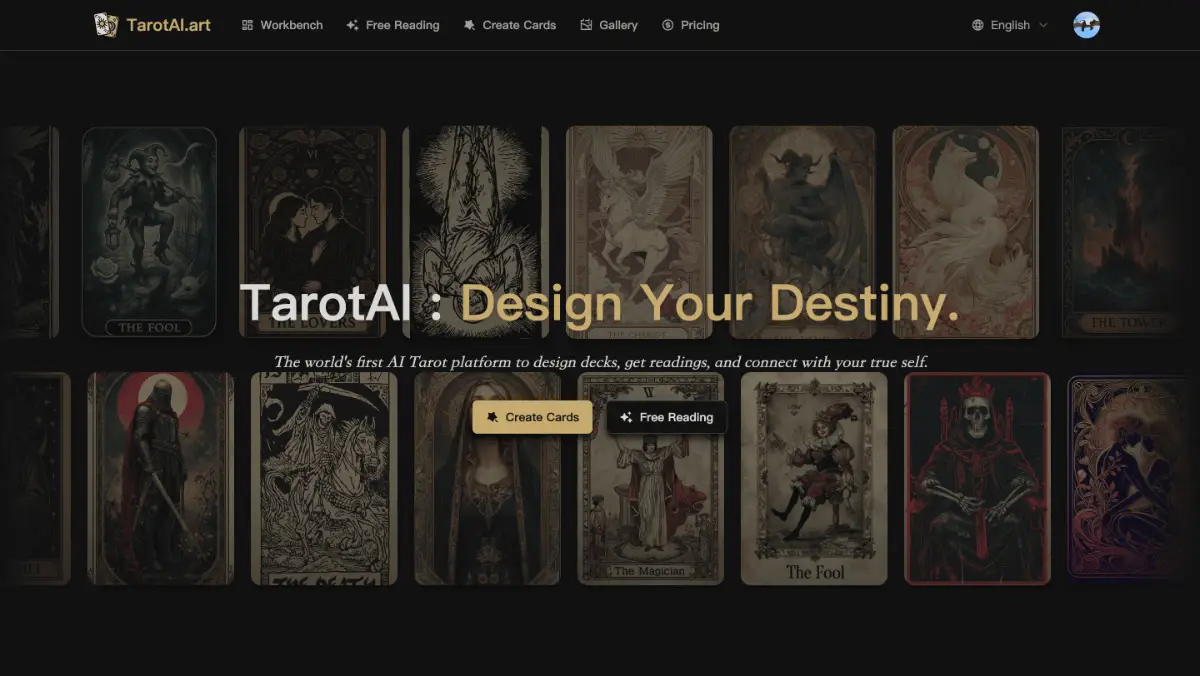
Task: Expand the English language dropdown
Action: click(1010, 25)
